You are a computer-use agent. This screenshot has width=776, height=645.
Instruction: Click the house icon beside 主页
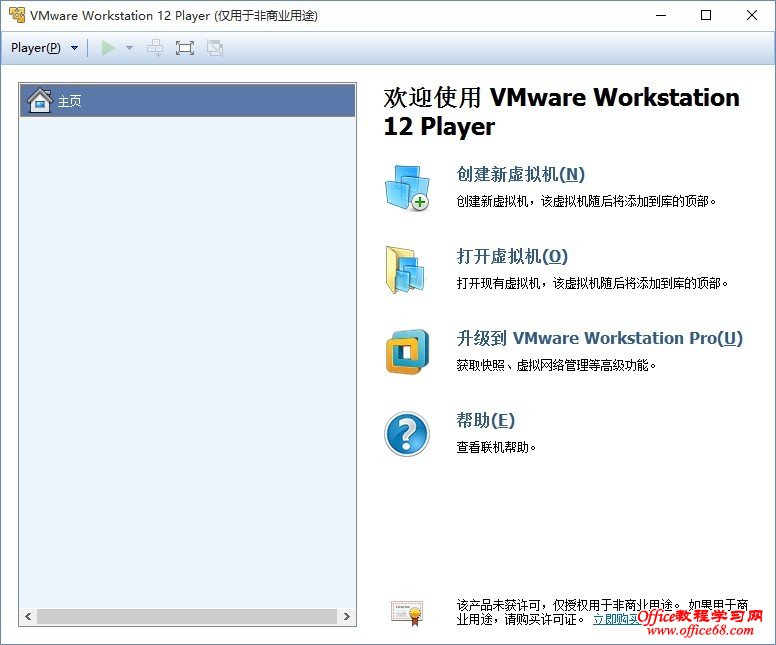click(40, 100)
